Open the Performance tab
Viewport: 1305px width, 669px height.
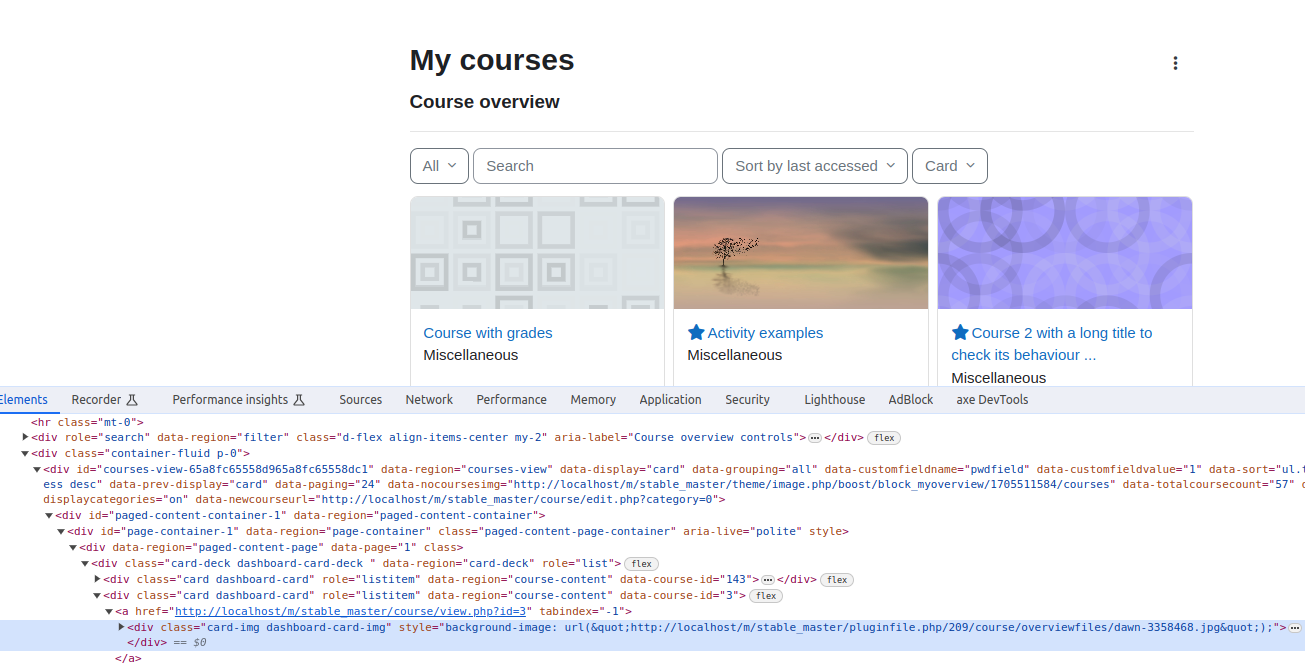tap(511, 399)
